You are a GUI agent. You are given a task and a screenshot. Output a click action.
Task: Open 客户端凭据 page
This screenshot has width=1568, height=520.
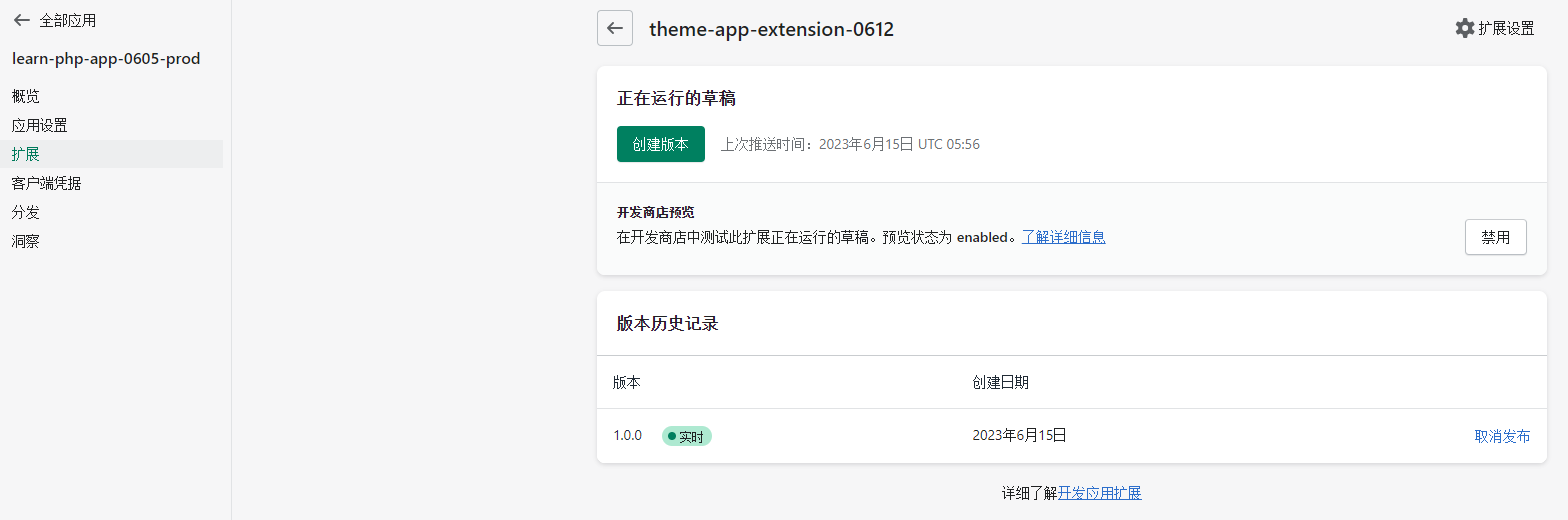[x=47, y=183]
